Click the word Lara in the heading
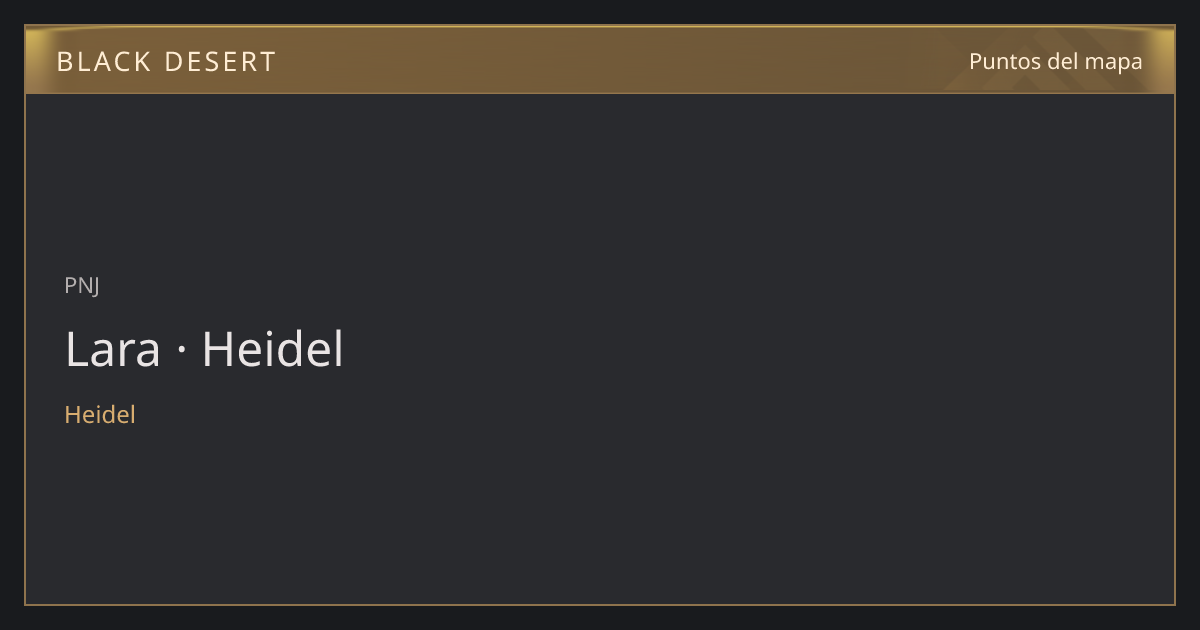The width and height of the screenshot is (1200, 630). pos(113,350)
